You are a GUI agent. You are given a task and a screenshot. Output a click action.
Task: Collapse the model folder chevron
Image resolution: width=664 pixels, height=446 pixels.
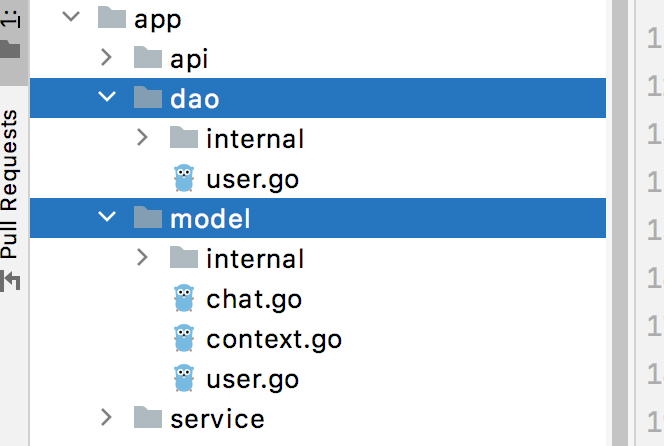tap(107, 216)
